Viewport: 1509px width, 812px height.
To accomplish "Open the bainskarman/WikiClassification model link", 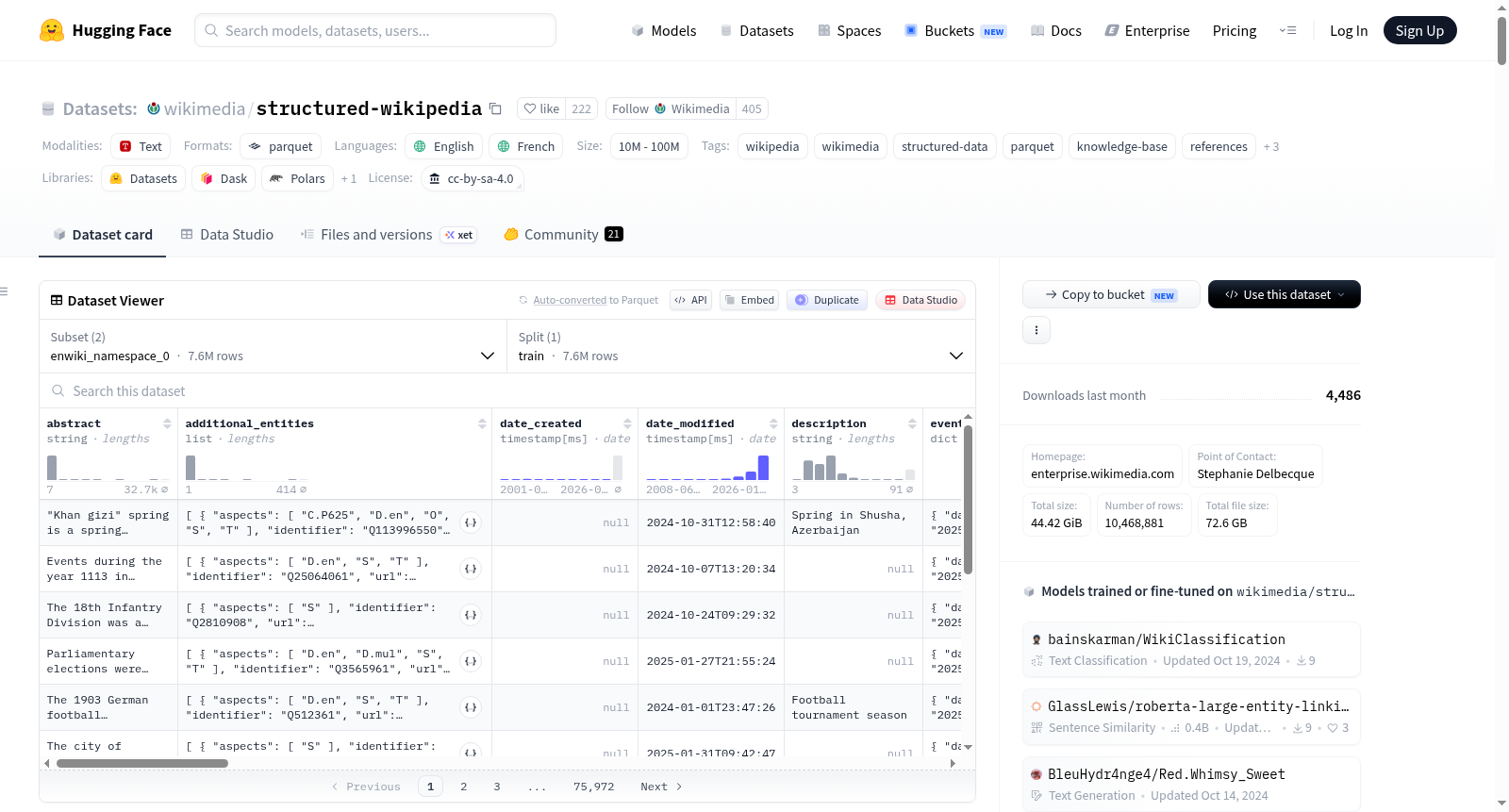I will tap(1166, 639).
